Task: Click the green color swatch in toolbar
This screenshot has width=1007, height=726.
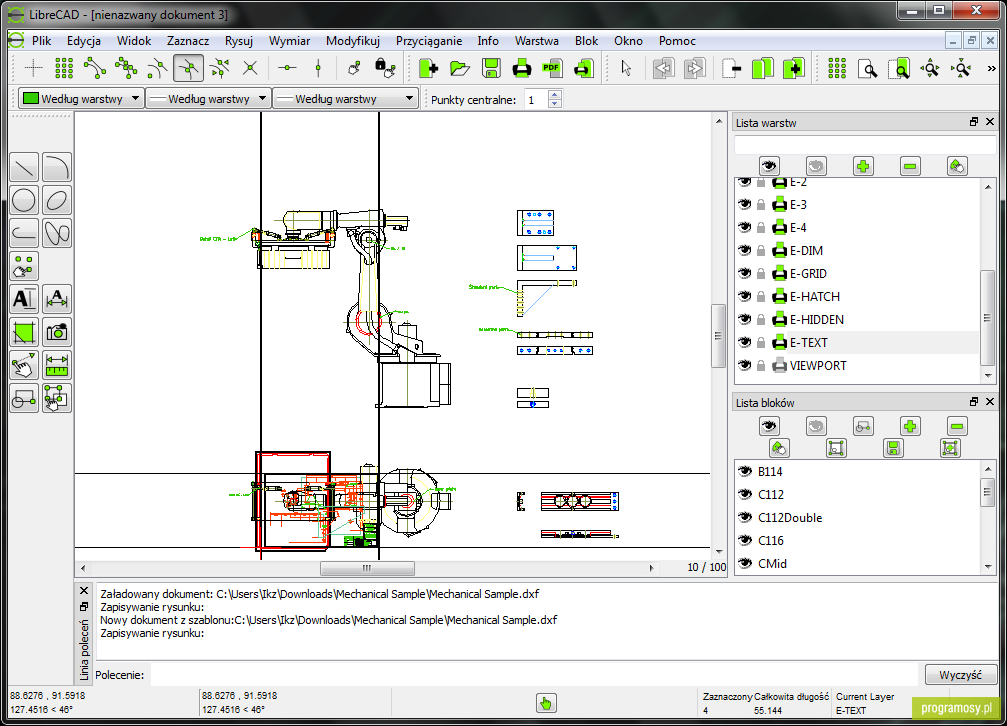Action: tap(30, 98)
